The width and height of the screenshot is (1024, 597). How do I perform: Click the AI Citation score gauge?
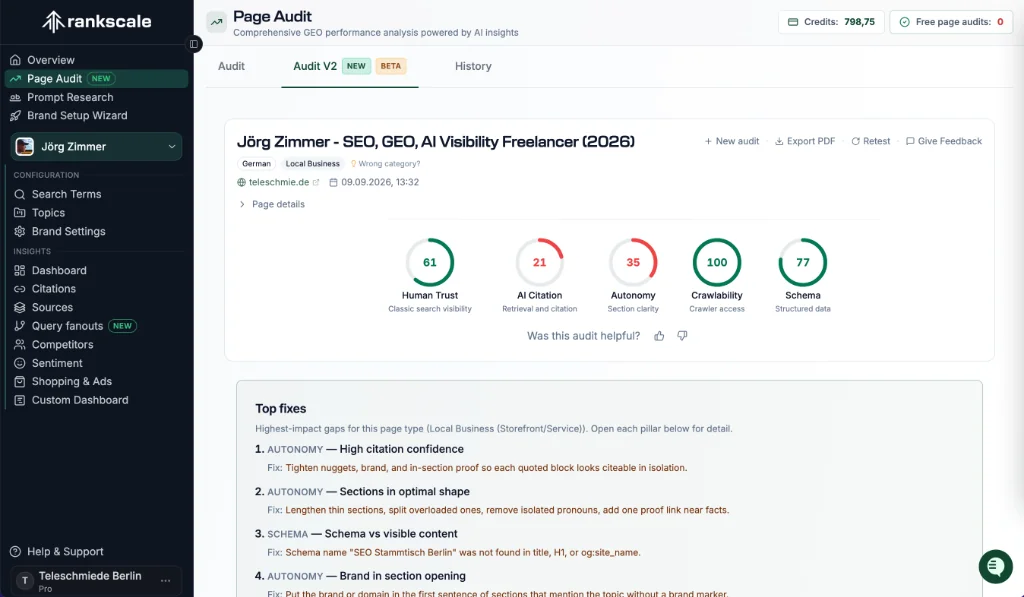click(539, 263)
